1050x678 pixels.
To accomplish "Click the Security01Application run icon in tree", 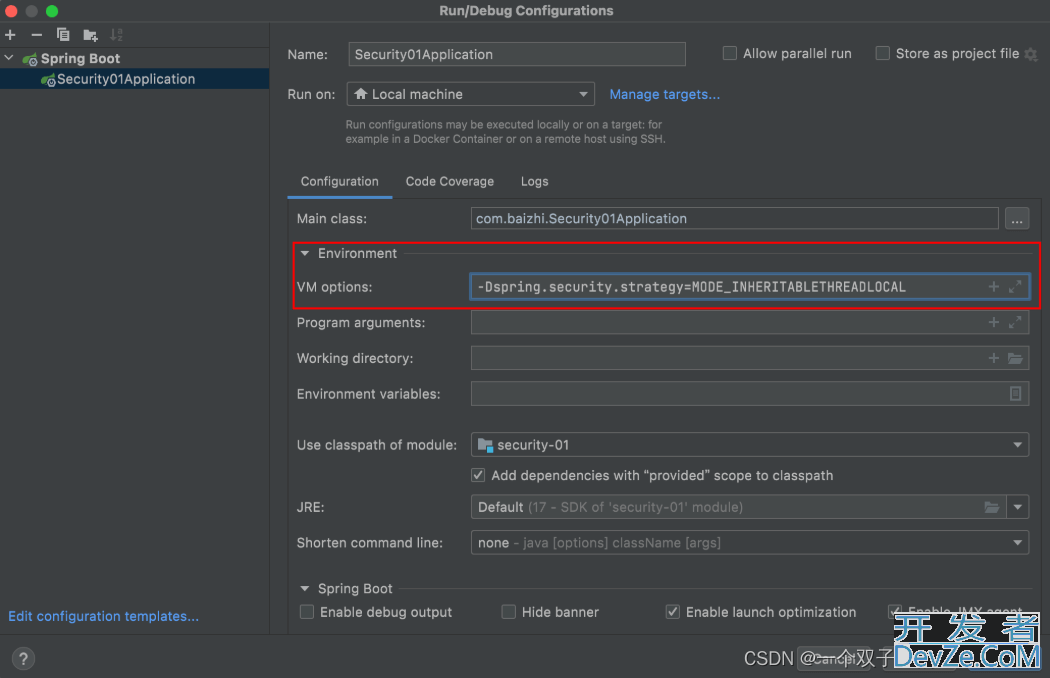I will pyautogui.click(x=48, y=80).
